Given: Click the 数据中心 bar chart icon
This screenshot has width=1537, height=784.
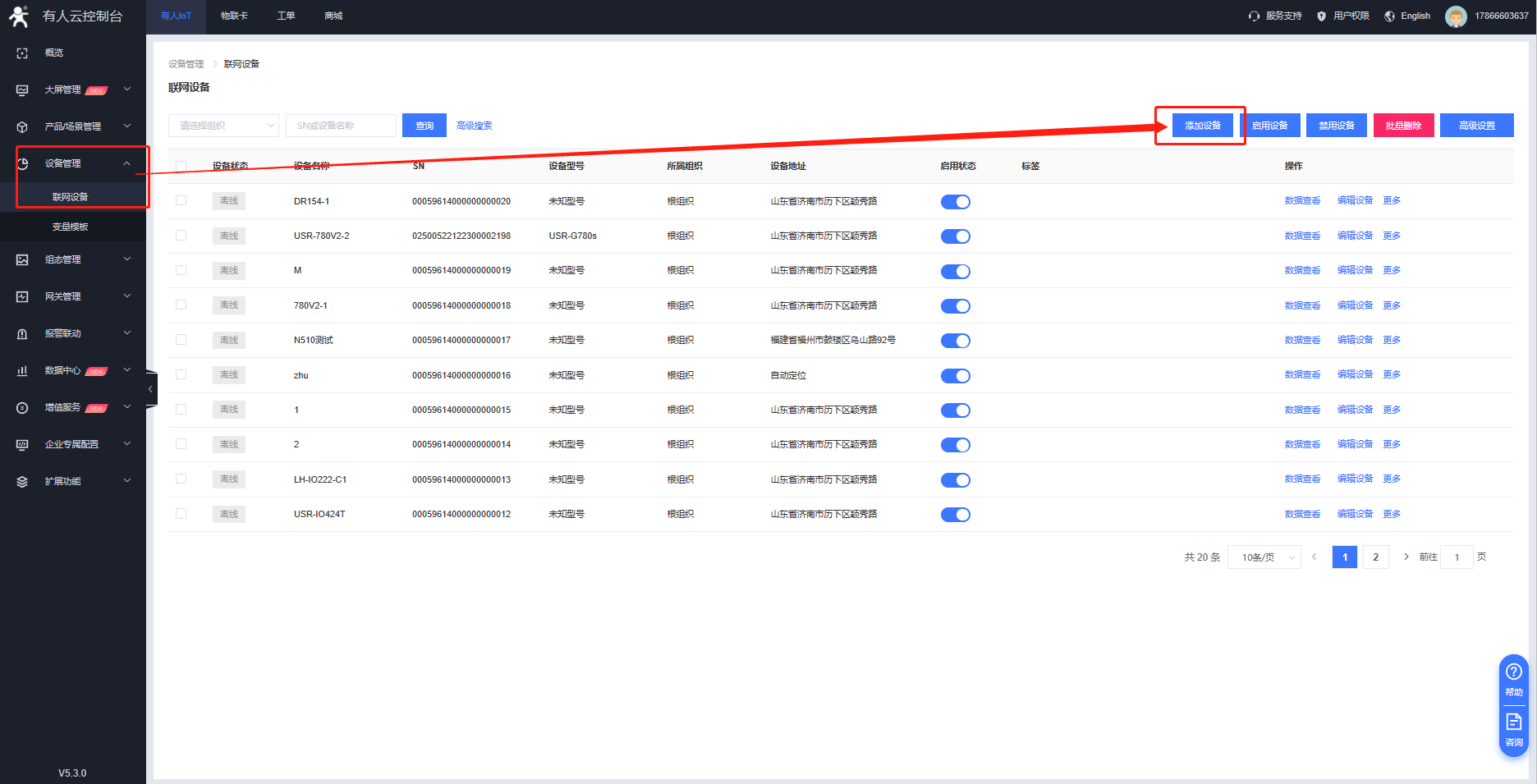Looking at the screenshot, I should (x=22, y=371).
